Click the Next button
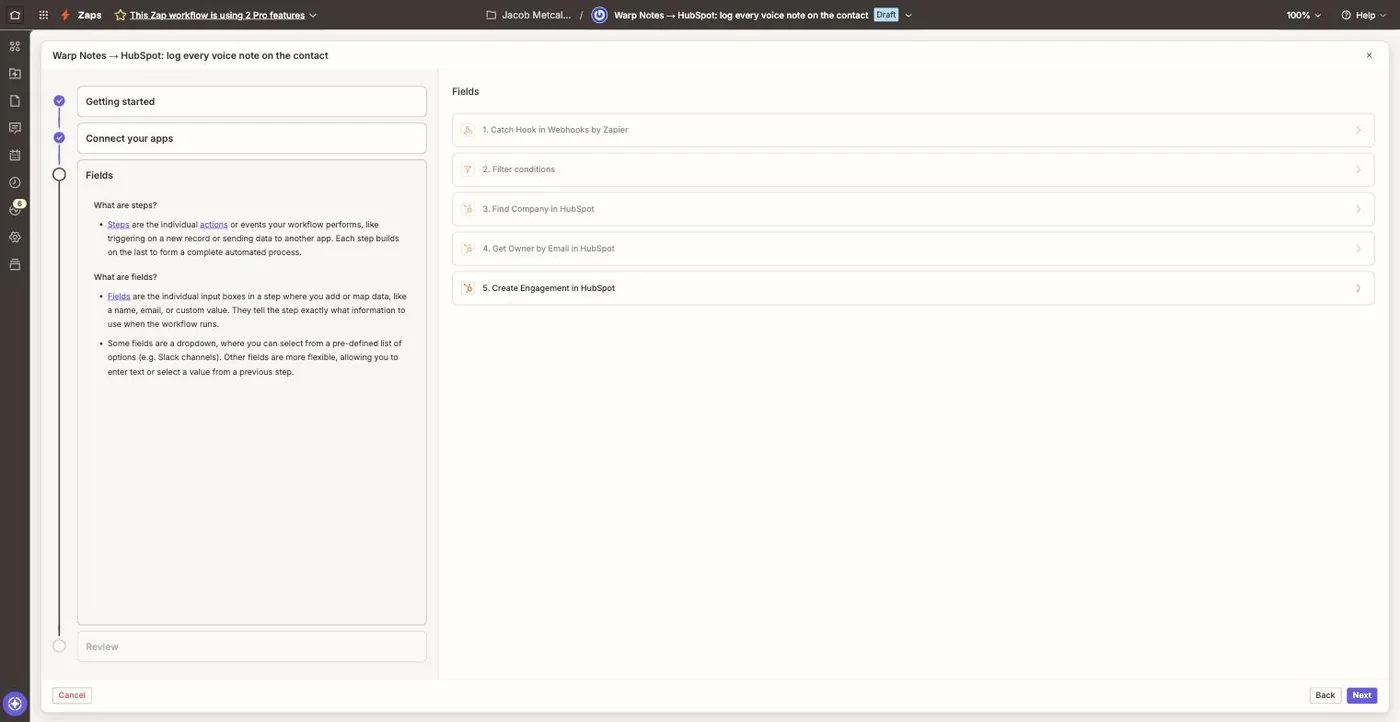This screenshot has width=1400, height=722. point(1362,695)
